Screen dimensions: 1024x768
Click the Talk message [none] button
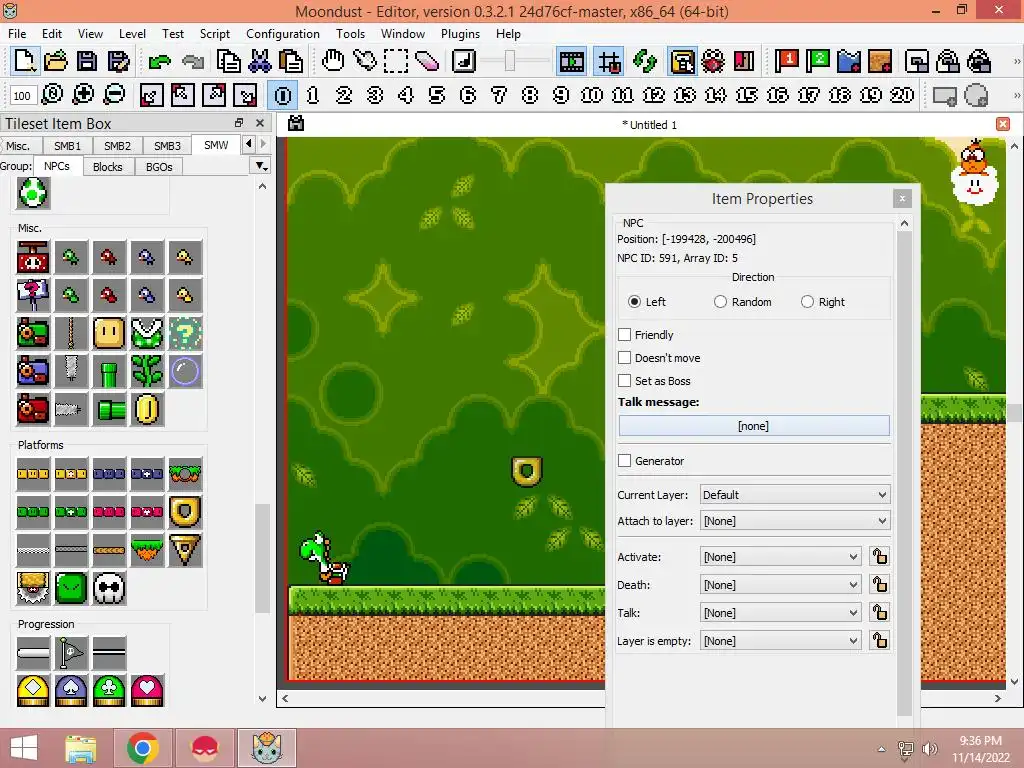(x=754, y=426)
